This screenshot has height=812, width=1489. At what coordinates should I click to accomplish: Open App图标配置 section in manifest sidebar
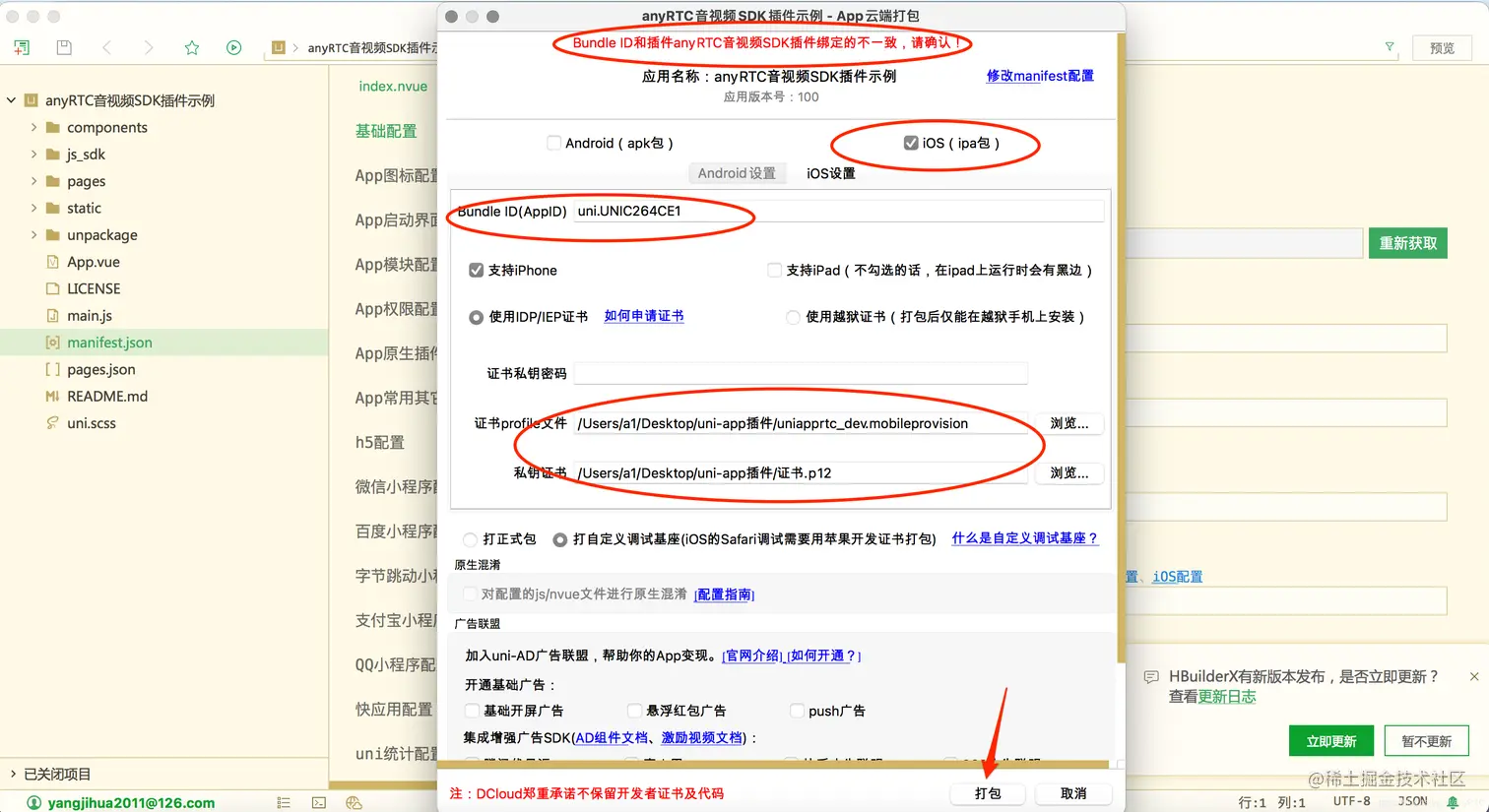[396, 175]
